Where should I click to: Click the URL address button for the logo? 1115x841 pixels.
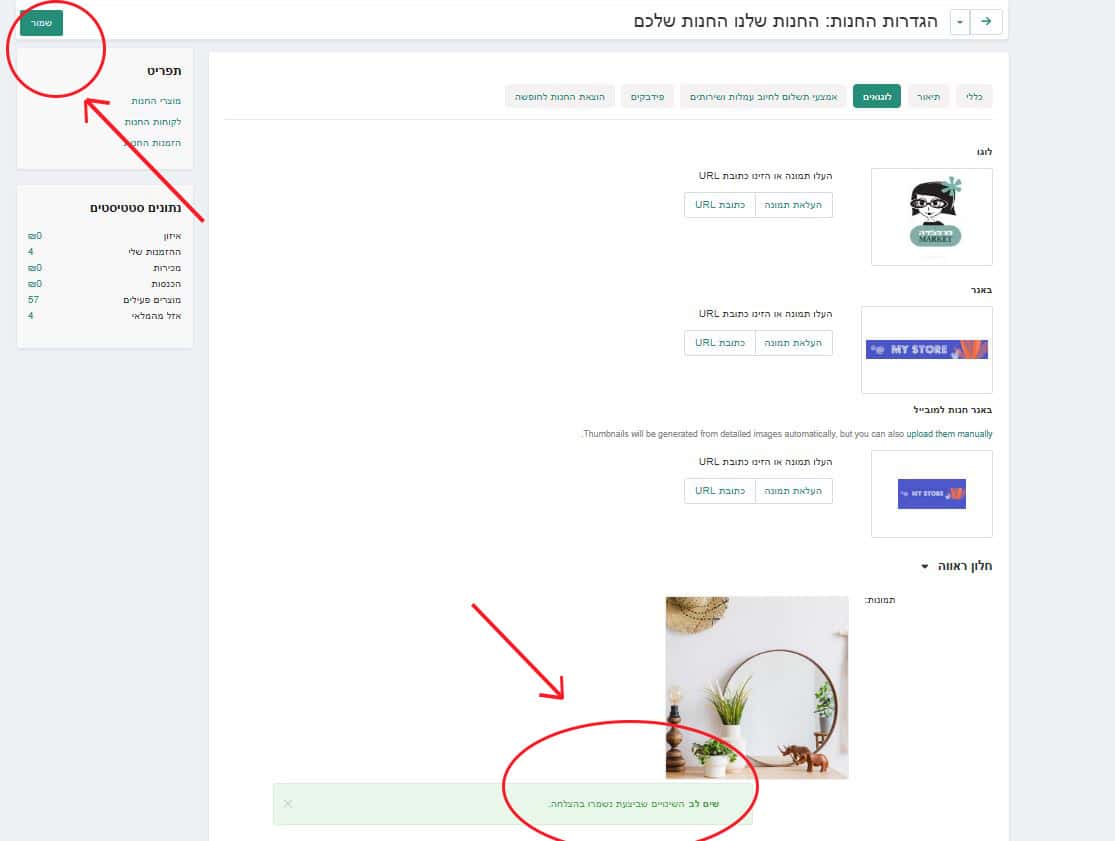(x=720, y=205)
